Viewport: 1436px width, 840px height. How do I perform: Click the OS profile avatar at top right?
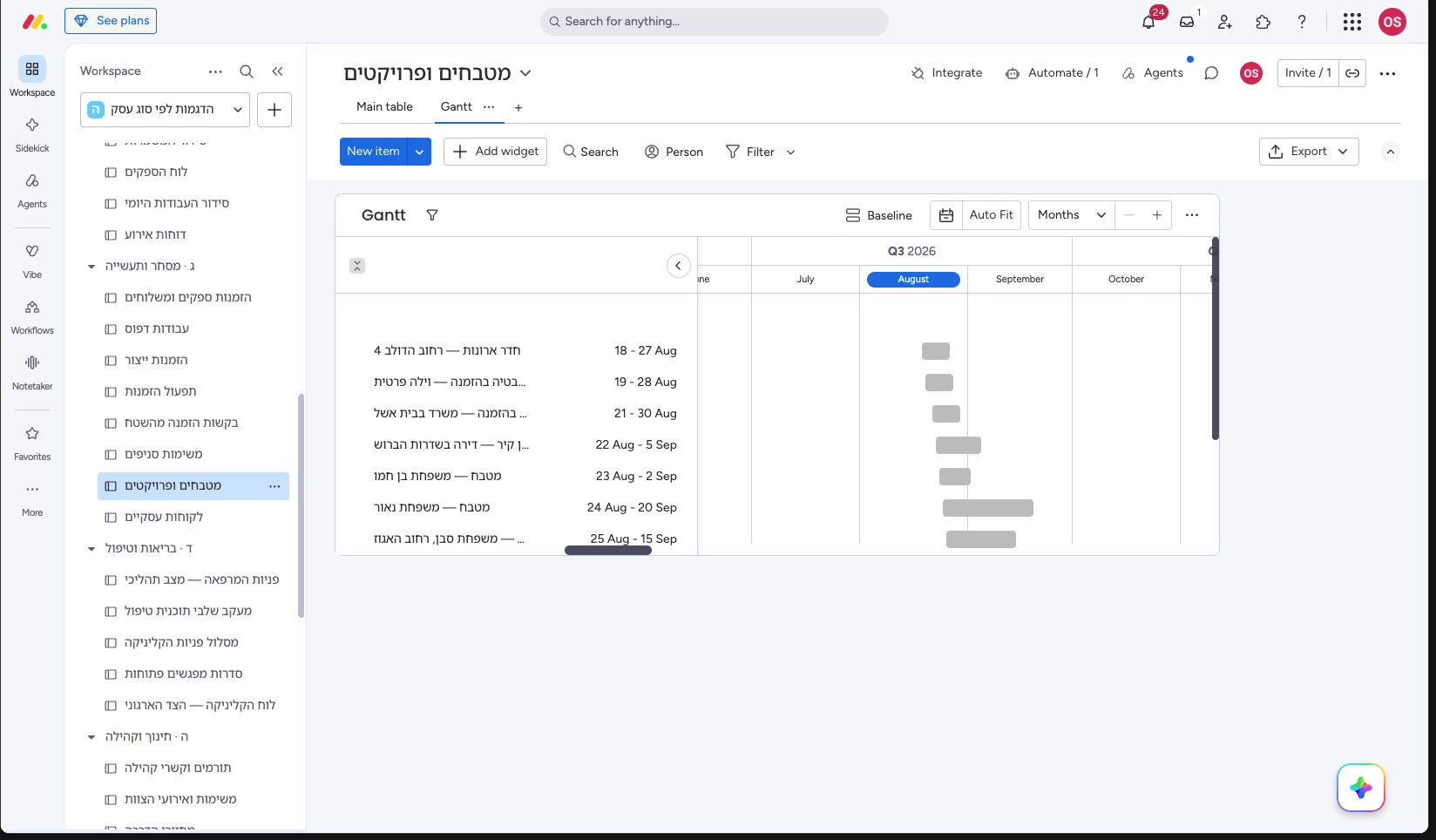click(x=1392, y=22)
